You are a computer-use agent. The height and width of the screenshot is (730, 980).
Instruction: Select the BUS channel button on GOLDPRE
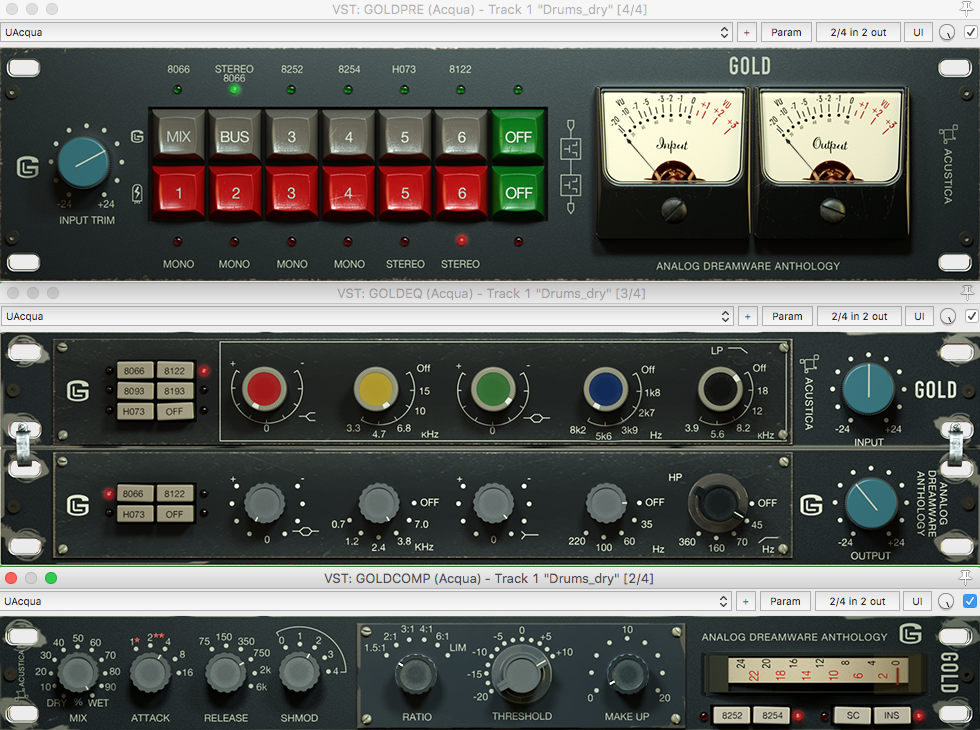point(235,136)
